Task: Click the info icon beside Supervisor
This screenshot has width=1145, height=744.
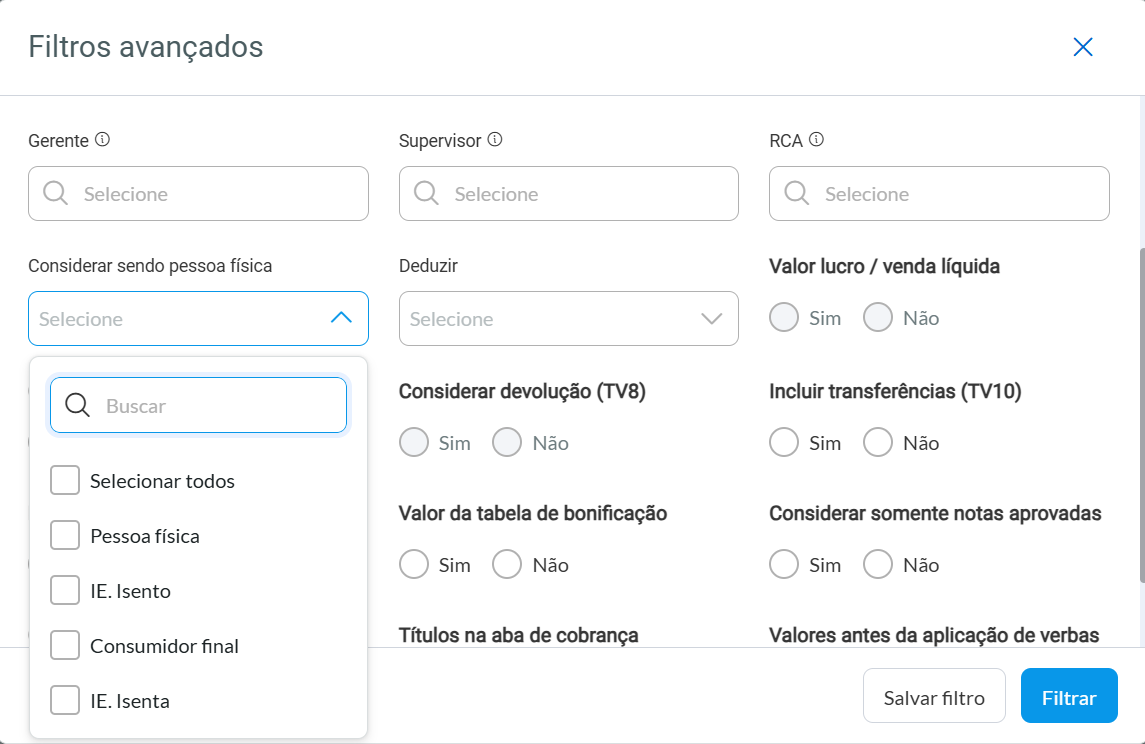Action: point(495,140)
